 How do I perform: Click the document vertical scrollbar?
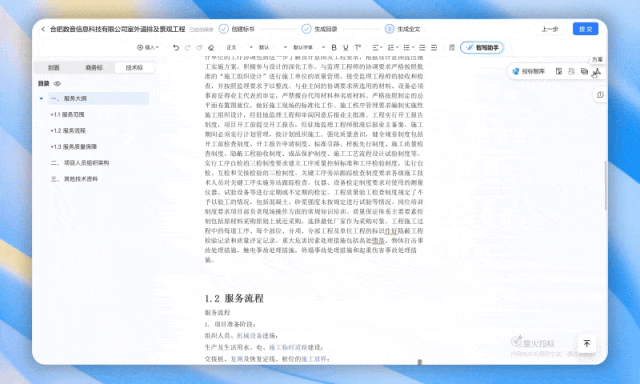coord(605,186)
